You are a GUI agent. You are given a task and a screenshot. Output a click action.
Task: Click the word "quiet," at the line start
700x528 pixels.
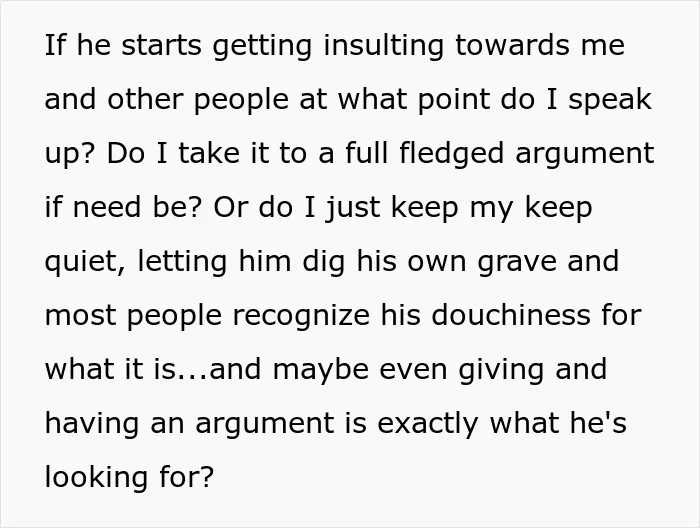(85, 262)
